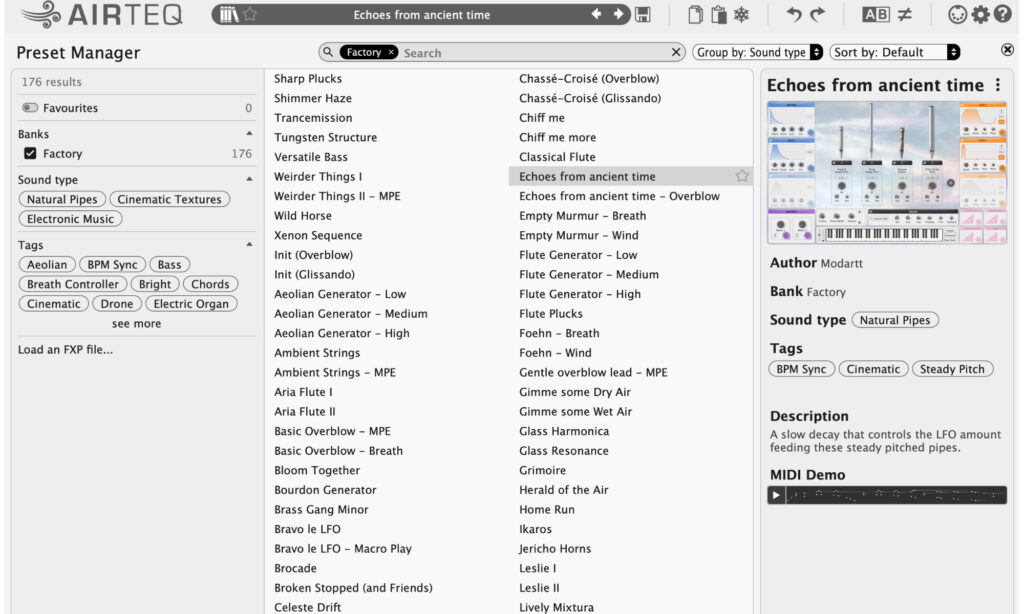
Task: Click the snowflake freeze parameters icon
Action: pos(741,14)
